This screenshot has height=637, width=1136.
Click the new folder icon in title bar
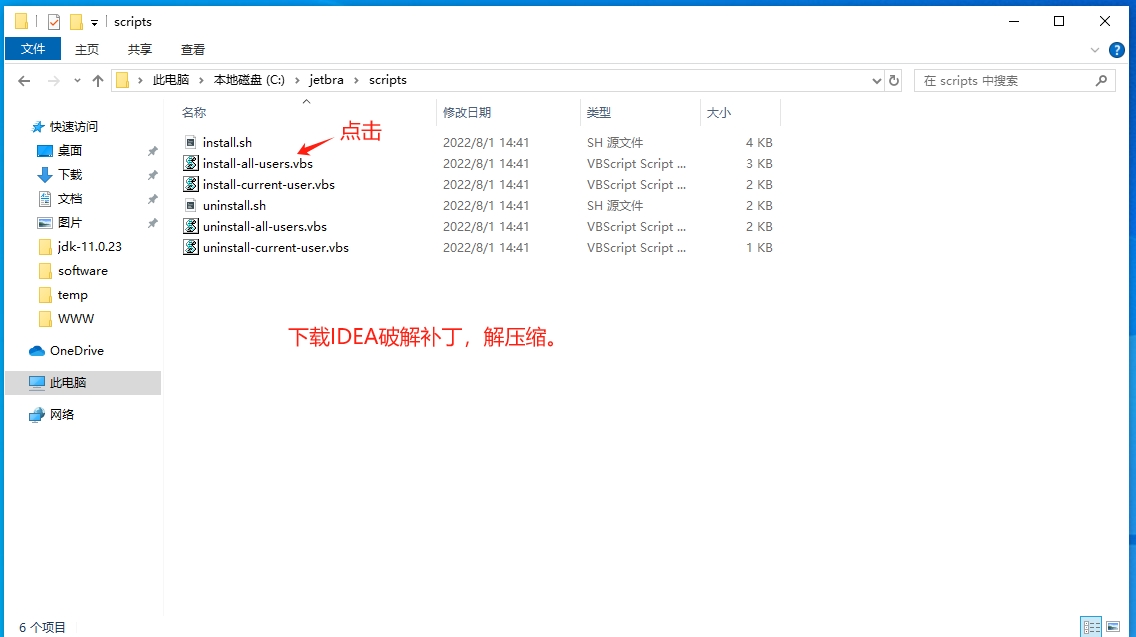(76, 22)
